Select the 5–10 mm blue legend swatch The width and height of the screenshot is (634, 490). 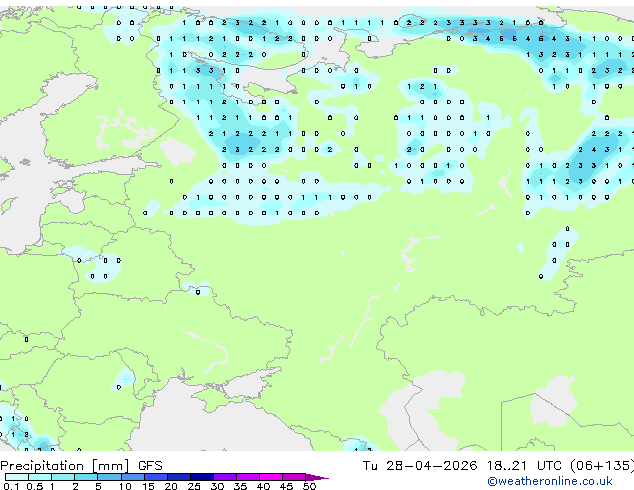coord(109,477)
